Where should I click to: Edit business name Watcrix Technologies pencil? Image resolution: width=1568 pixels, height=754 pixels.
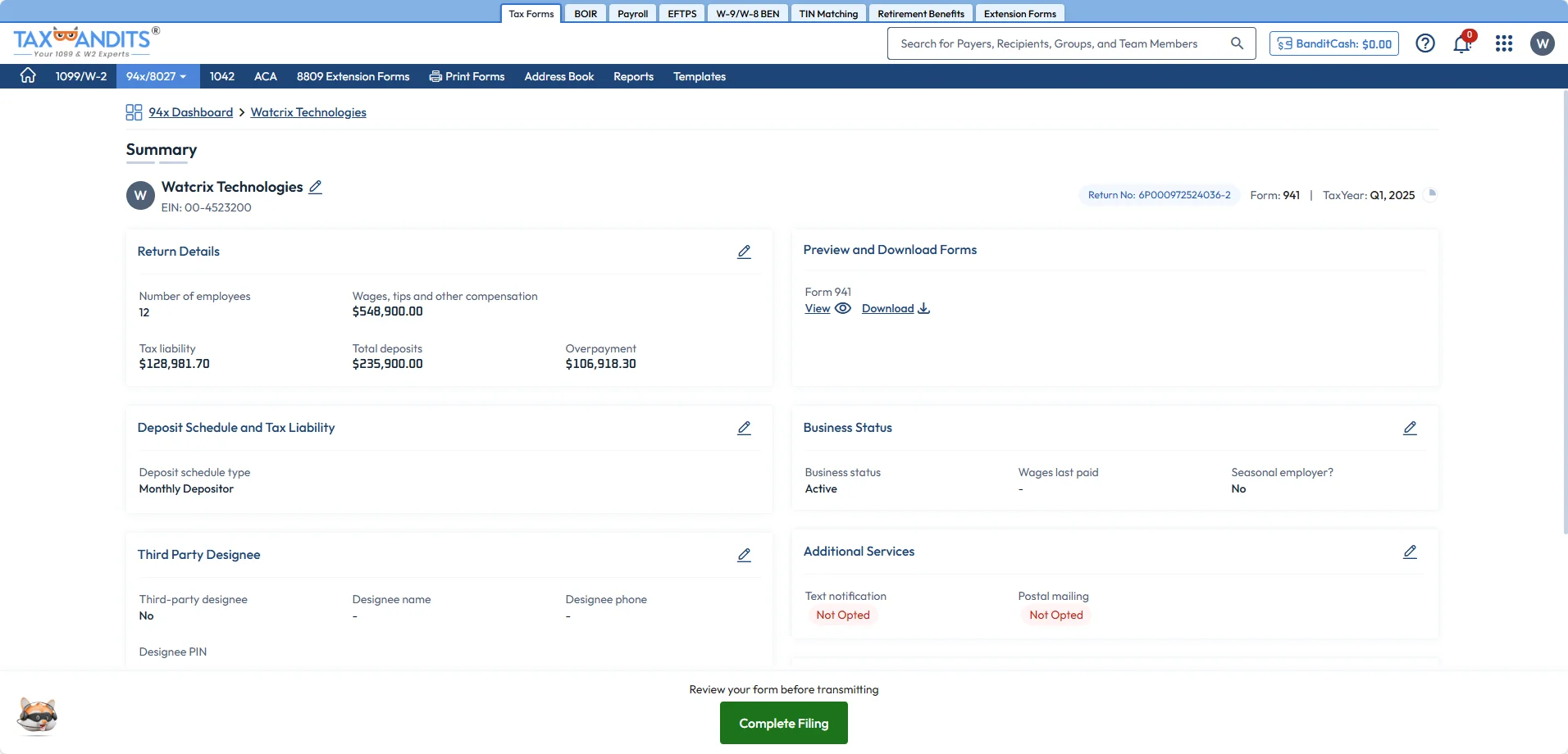[316, 187]
